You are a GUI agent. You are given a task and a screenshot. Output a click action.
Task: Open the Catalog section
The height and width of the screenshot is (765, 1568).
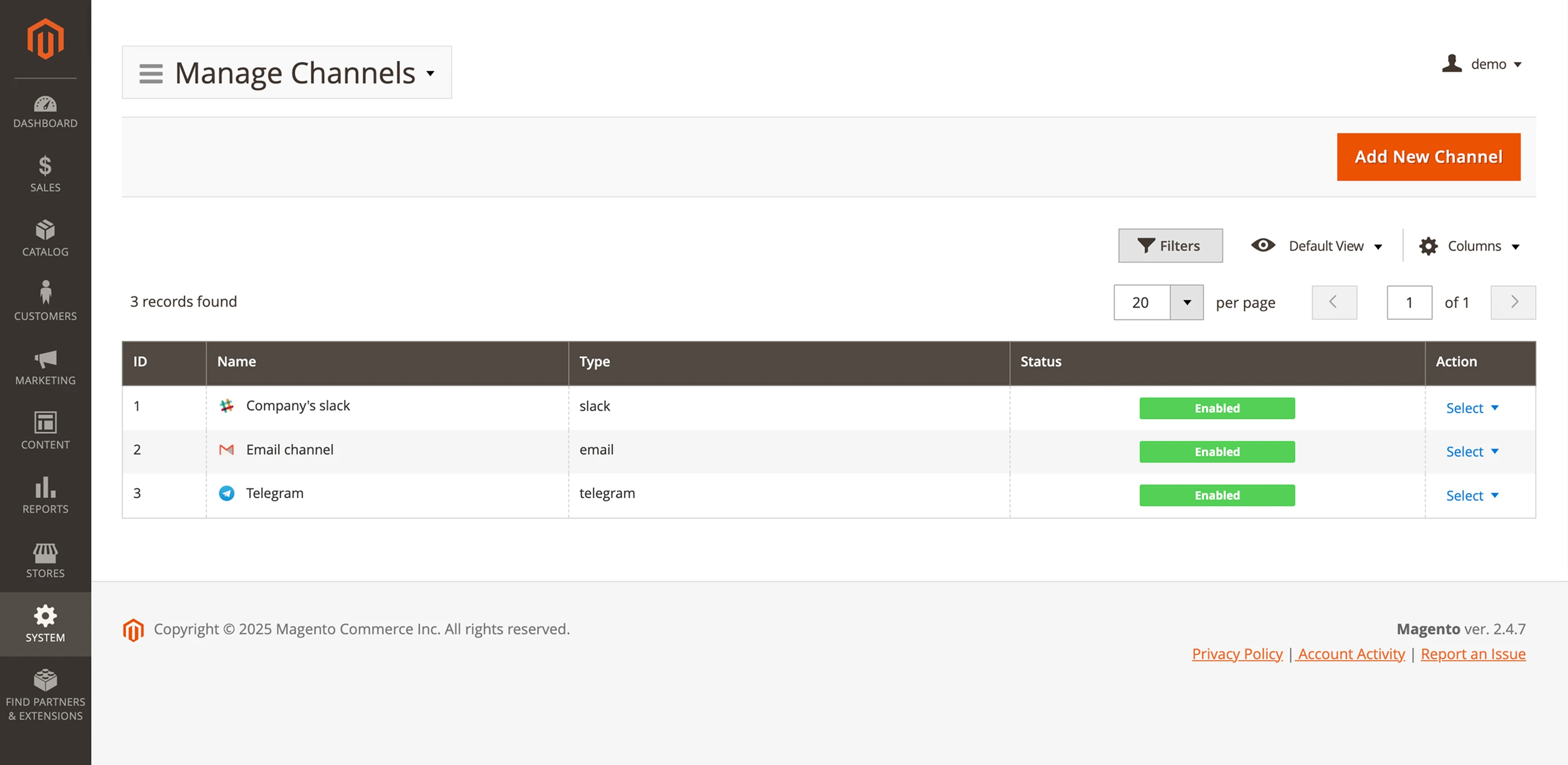45,239
